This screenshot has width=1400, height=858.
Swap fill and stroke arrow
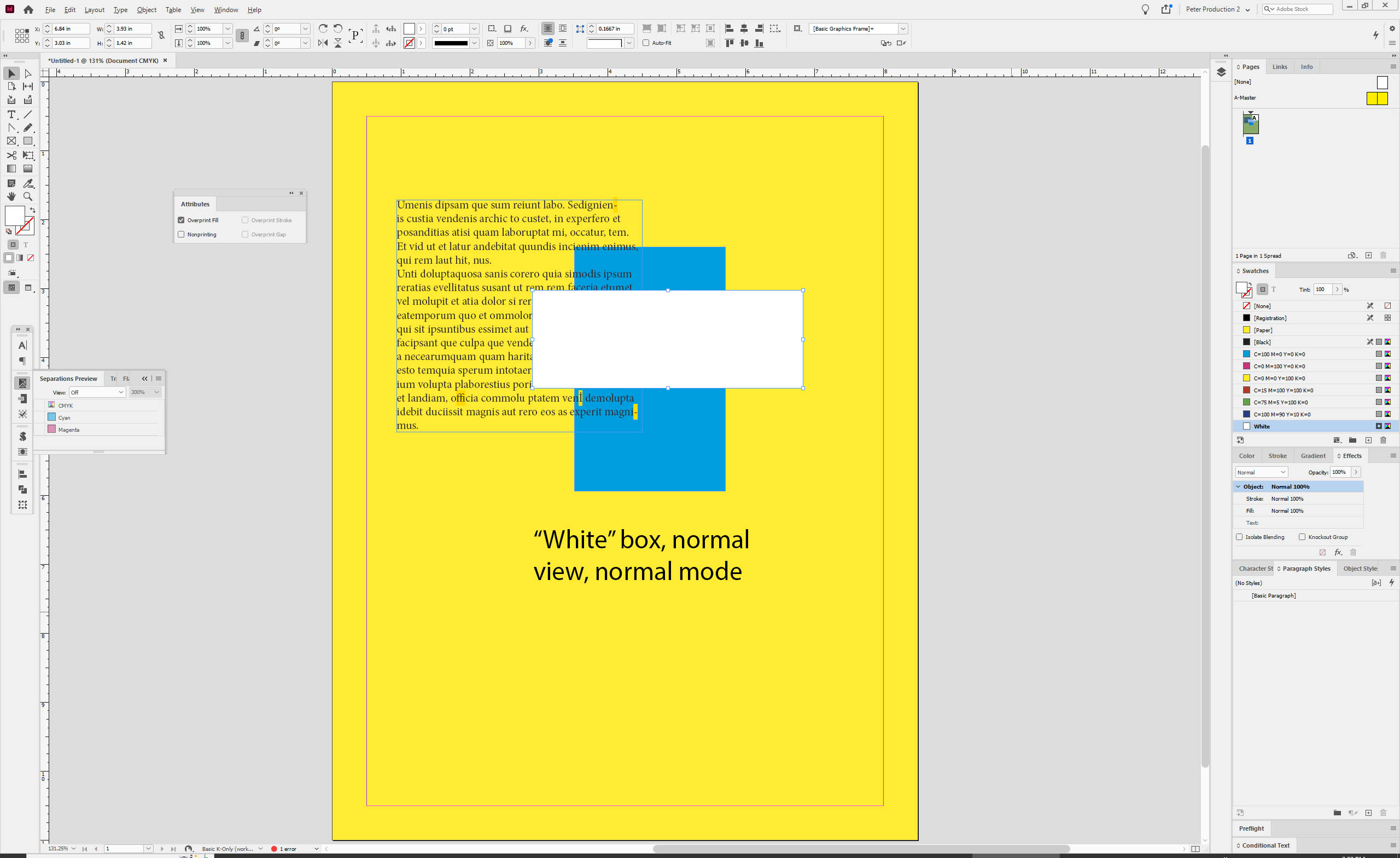32,210
